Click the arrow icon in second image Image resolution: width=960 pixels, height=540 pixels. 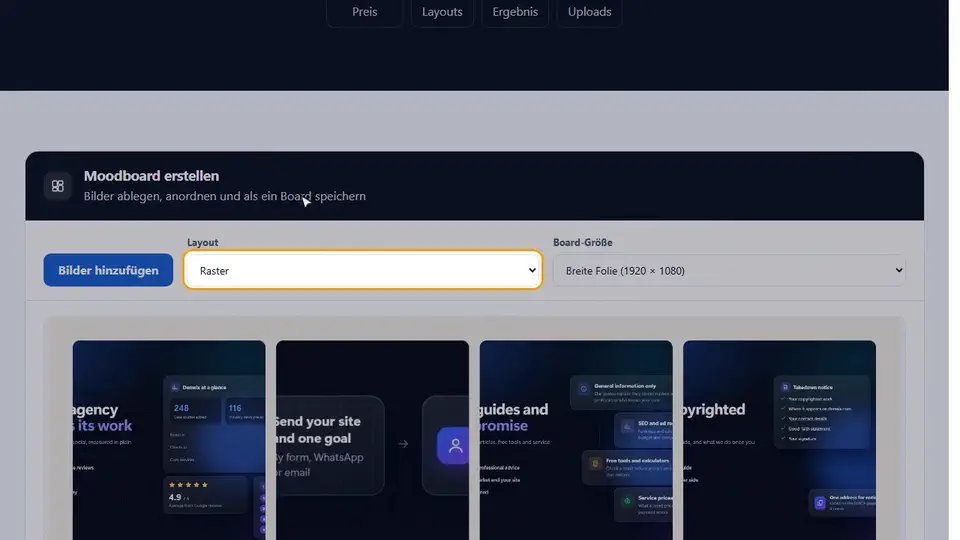pos(403,444)
